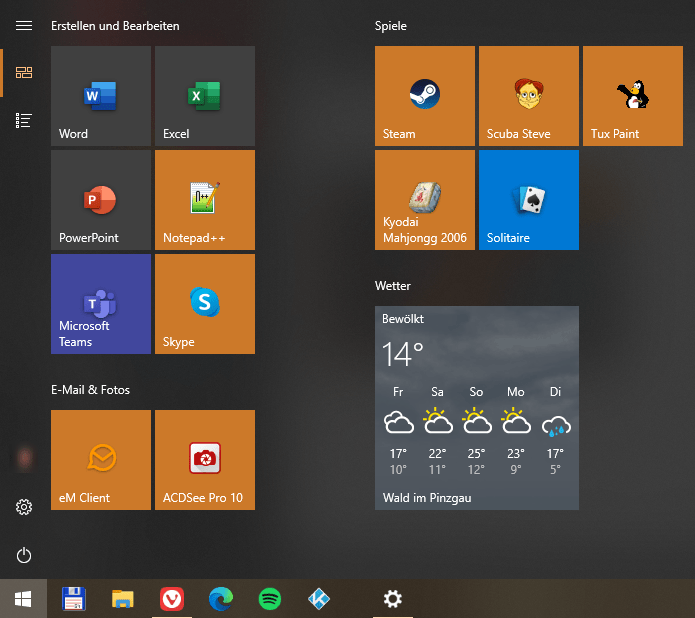Expand the Start hamburger menu
This screenshot has width=695, height=618.
pyautogui.click(x=24, y=26)
